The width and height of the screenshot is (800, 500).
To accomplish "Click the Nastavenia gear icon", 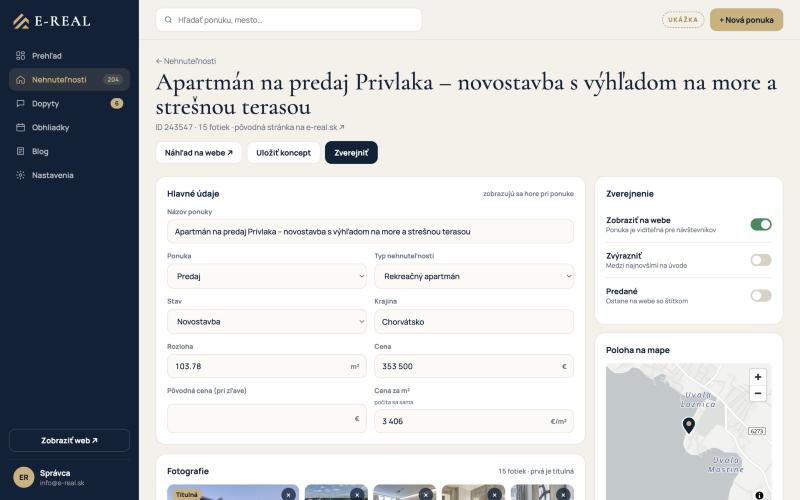I will coord(20,175).
